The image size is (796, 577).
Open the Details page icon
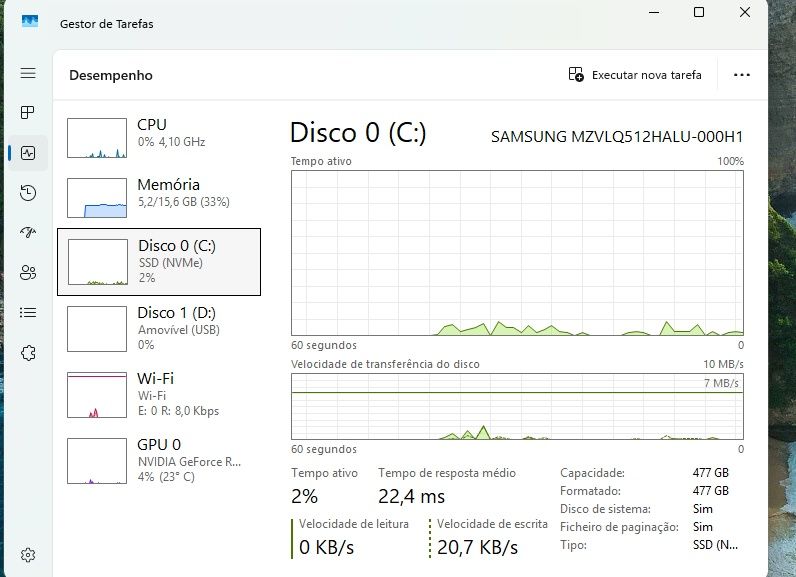[x=28, y=312]
